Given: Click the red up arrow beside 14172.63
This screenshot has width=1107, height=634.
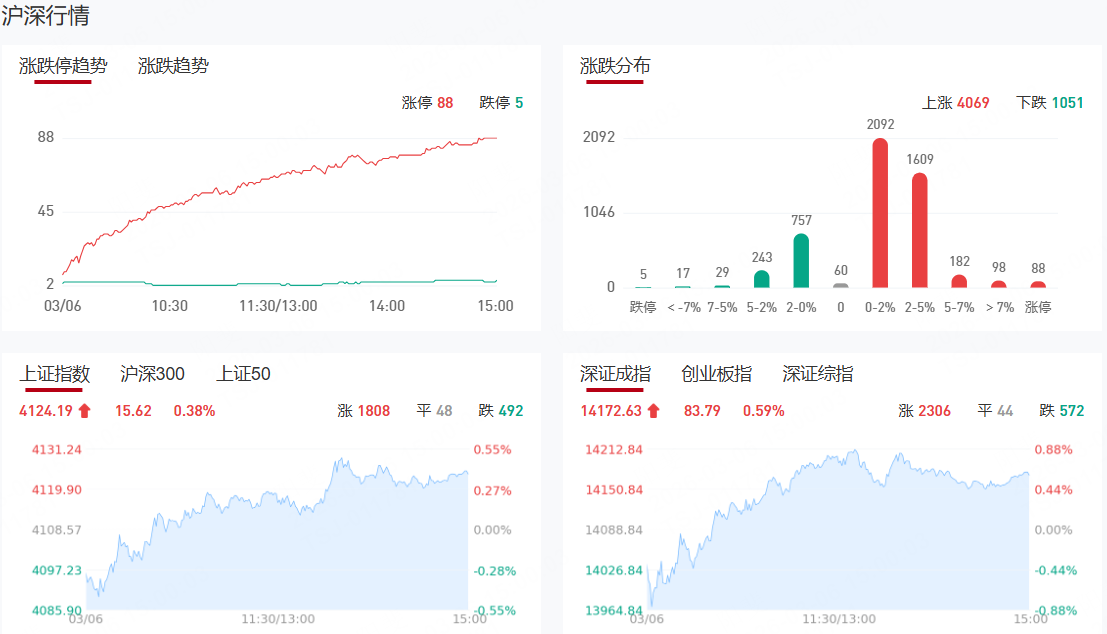Looking at the screenshot, I should [653, 411].
